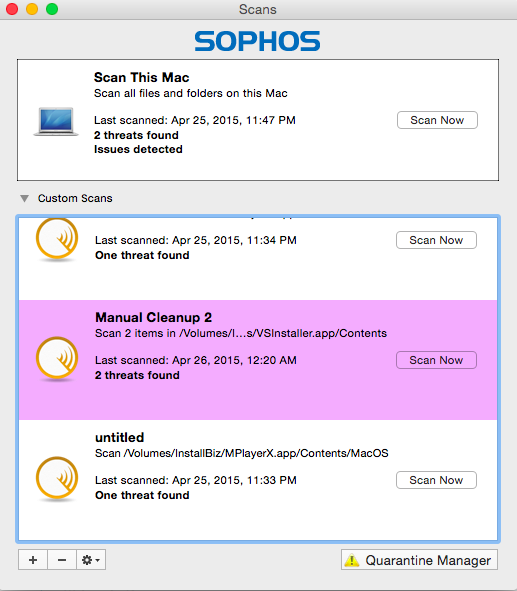Close the Scans window with red button
517x591 pixels.
click(12, 9)
